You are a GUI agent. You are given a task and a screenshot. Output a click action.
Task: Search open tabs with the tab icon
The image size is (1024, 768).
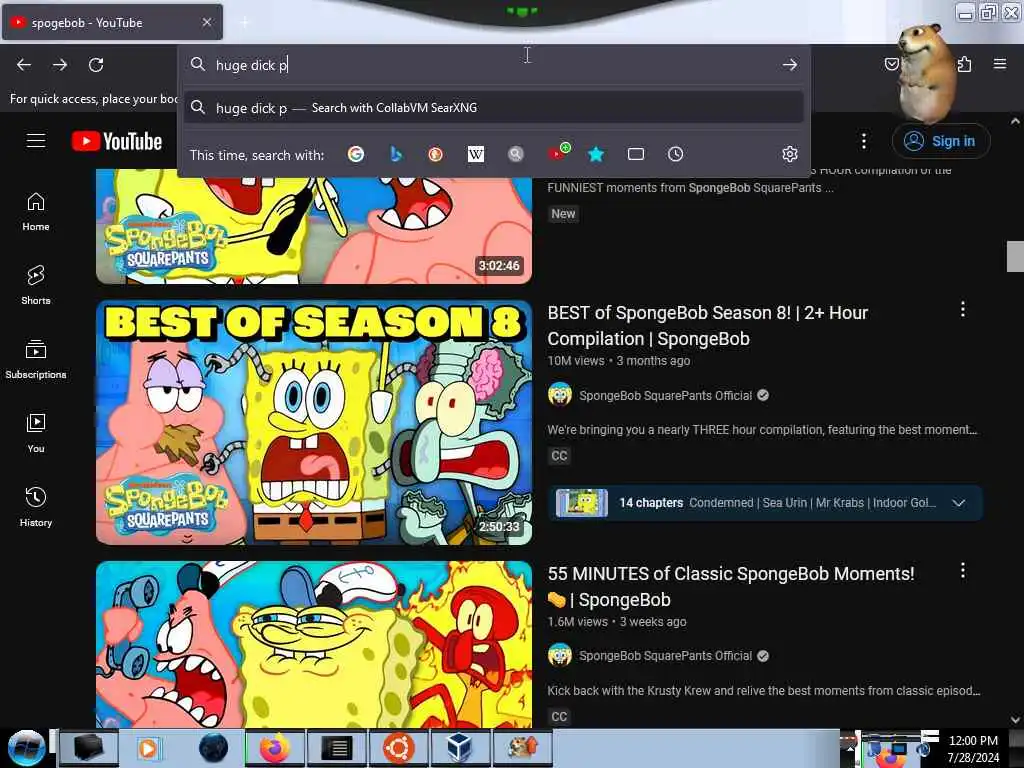[x=636, y=154]
